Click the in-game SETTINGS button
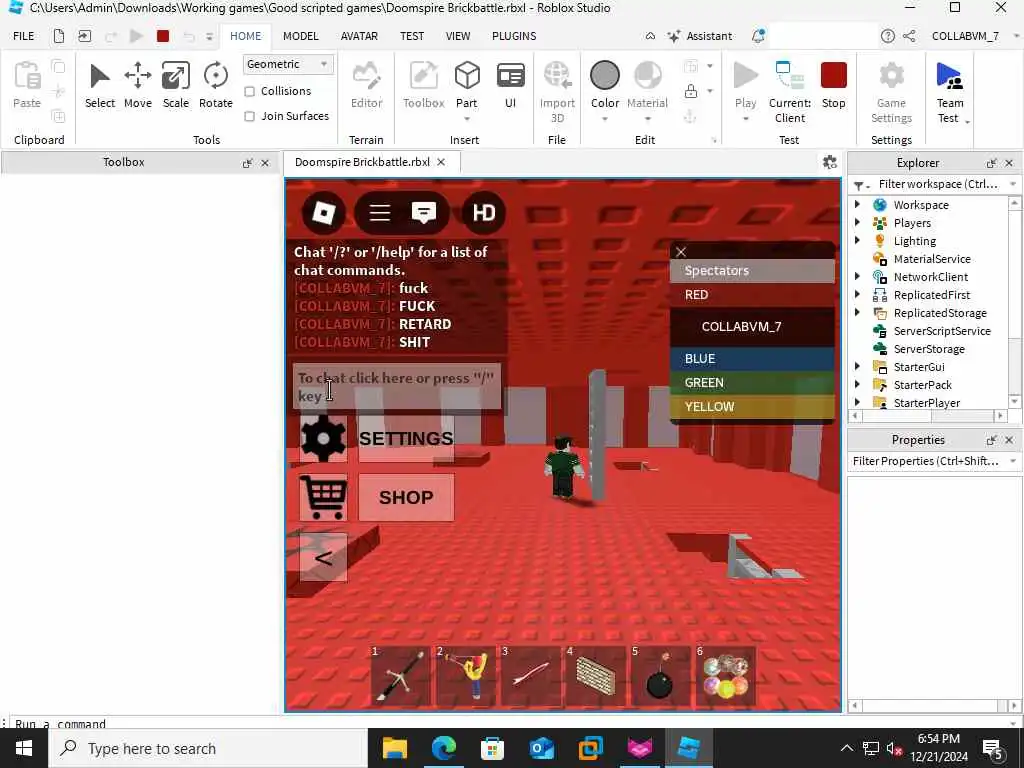Viewport: 1024px width, 768px height. [406, 438]
